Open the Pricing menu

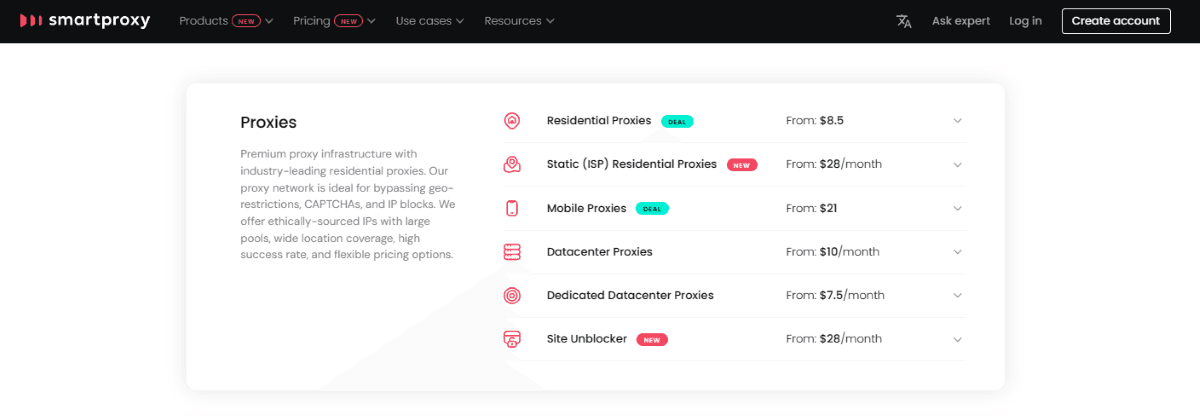coord(335,21)
